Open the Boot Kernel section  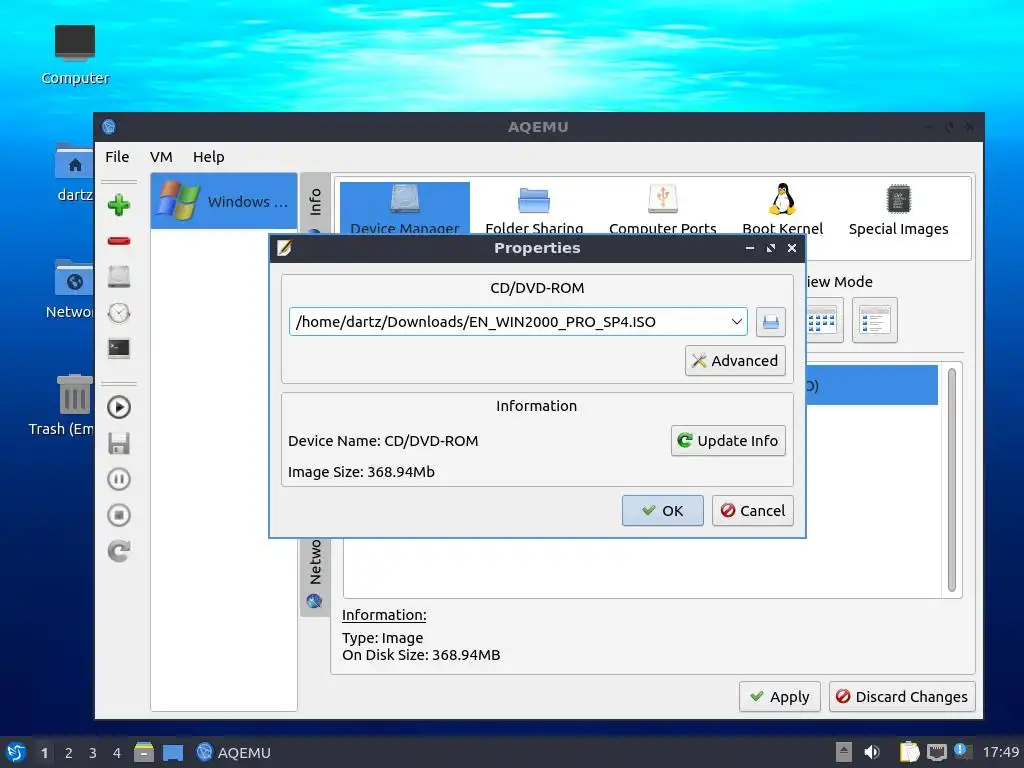pyautogui.click(x=782, y=209)
